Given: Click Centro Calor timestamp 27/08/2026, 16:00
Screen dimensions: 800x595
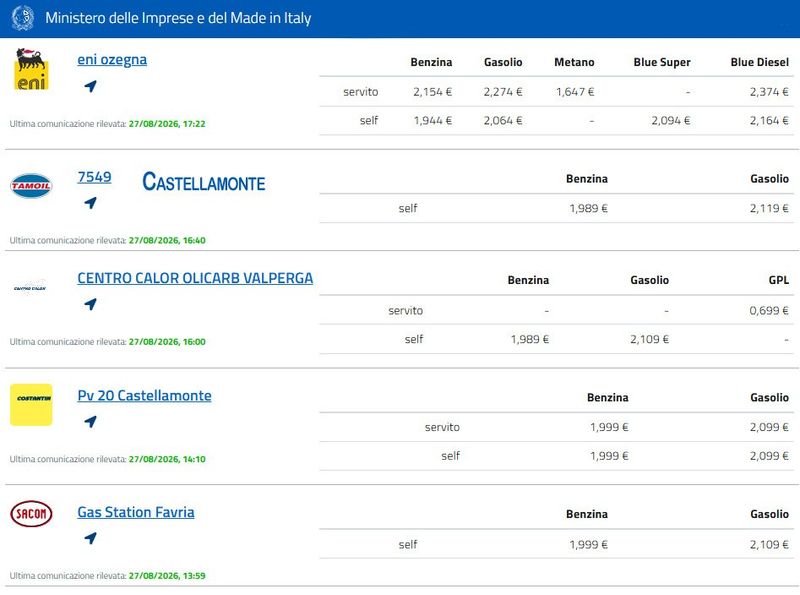Looking at the screenshot, I should click(167, 342).
